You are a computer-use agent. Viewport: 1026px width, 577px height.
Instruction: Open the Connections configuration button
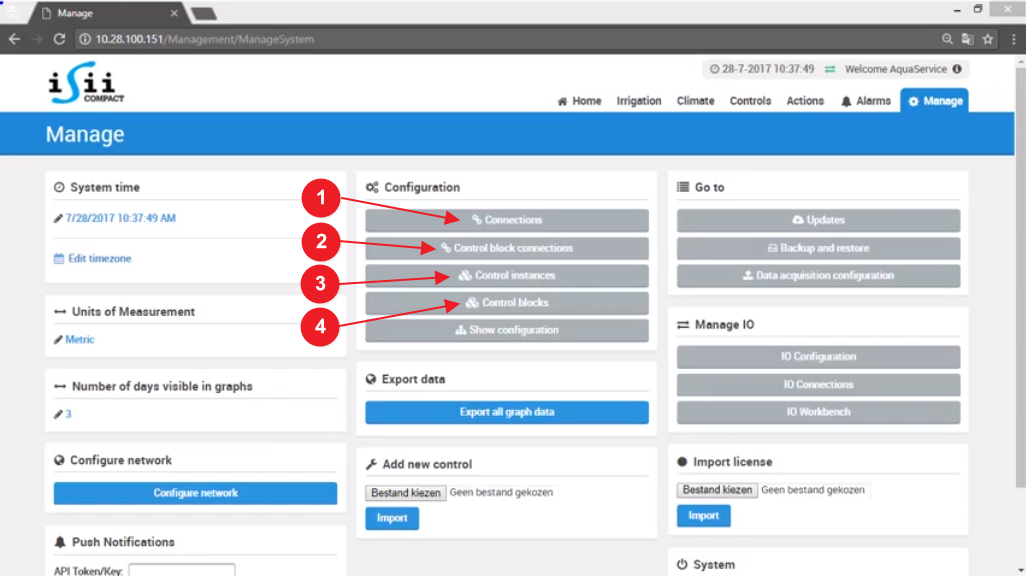(x=507, y=220)
